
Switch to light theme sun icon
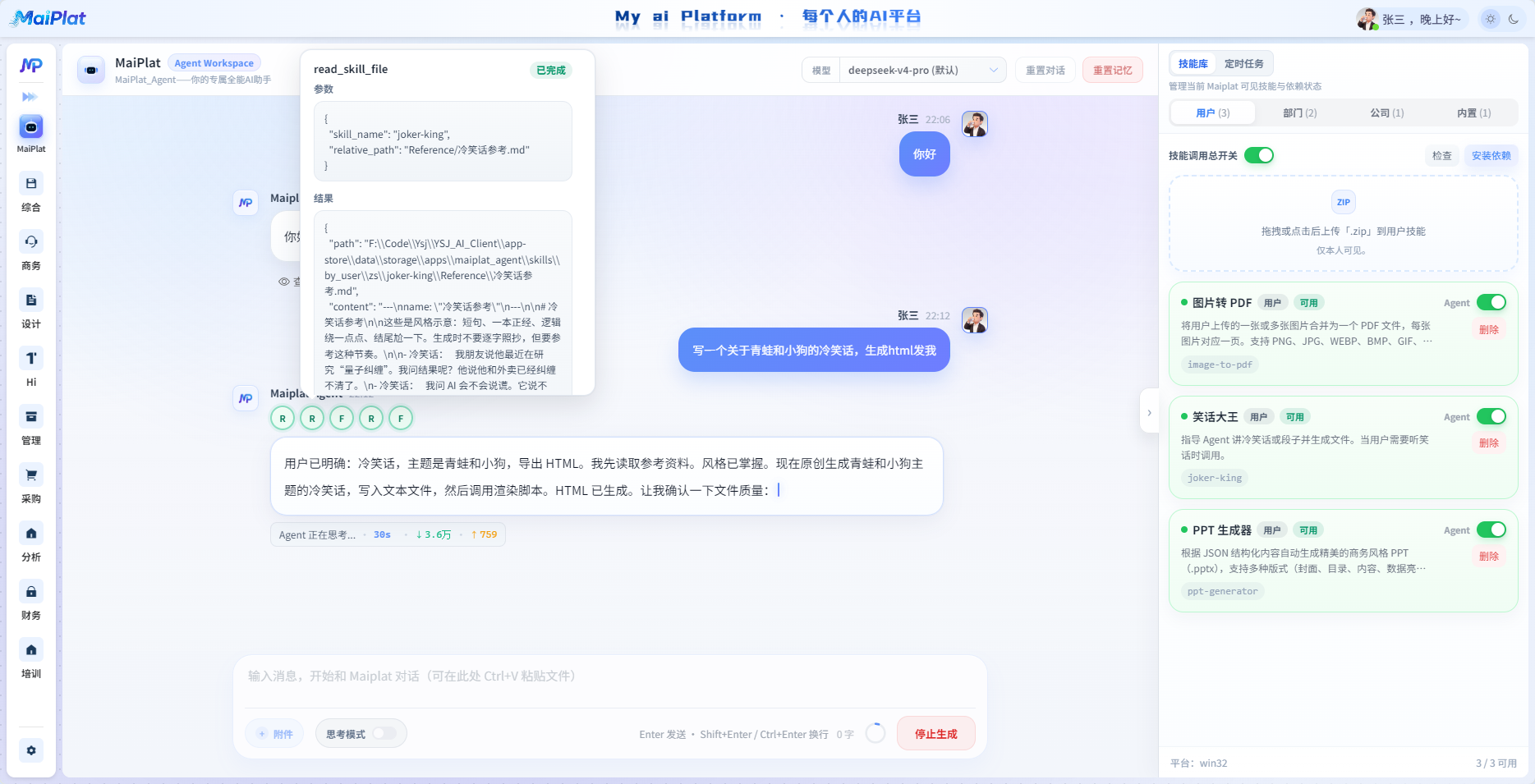pos(1491,19)
